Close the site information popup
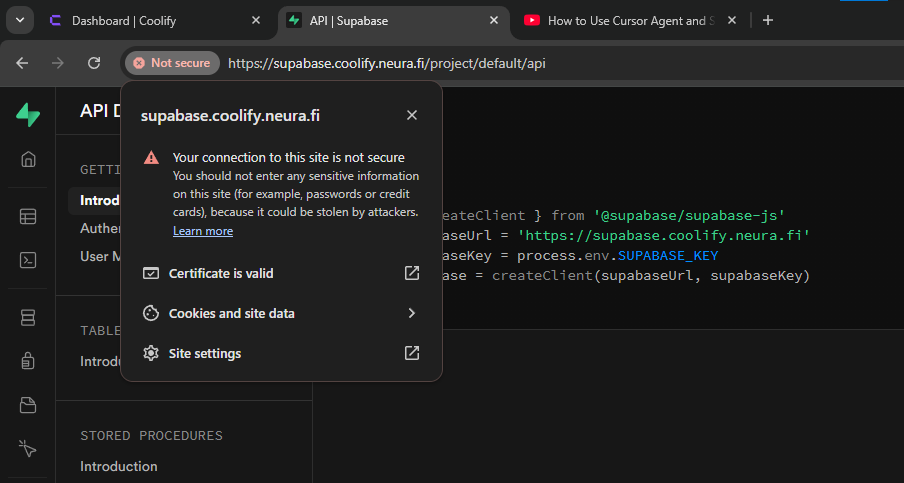This screenshot has height=483, width=904. (411, 115)
